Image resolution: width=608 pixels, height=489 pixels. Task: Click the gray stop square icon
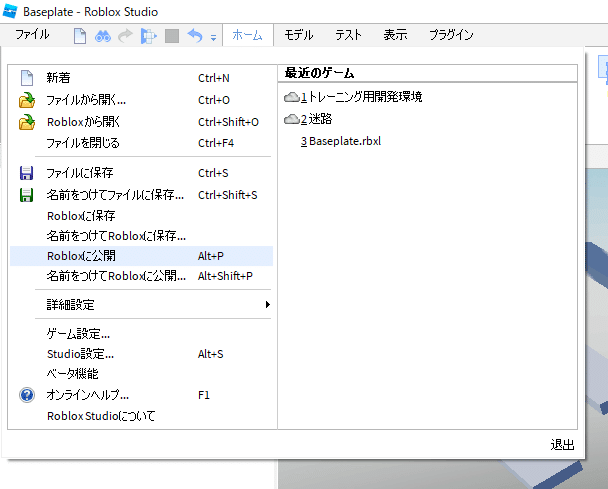coord(172,36)
